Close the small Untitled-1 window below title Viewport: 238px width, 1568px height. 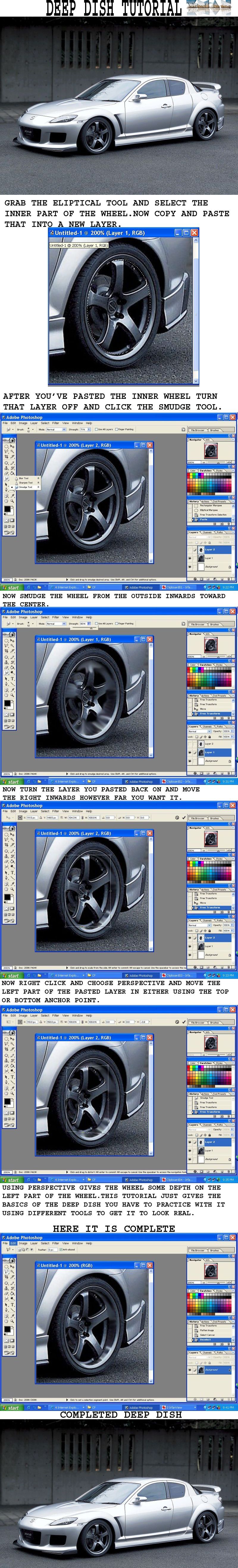(x=194, y=233)
